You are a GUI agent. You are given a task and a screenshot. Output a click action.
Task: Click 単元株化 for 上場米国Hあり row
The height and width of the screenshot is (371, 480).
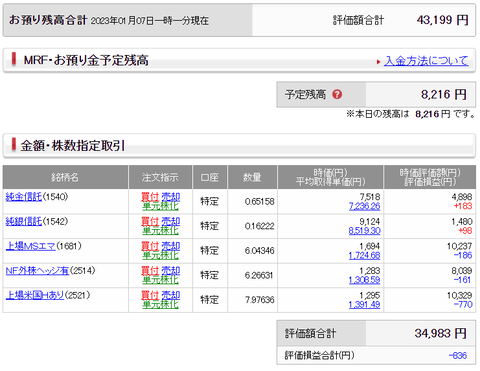click(160, 304)
